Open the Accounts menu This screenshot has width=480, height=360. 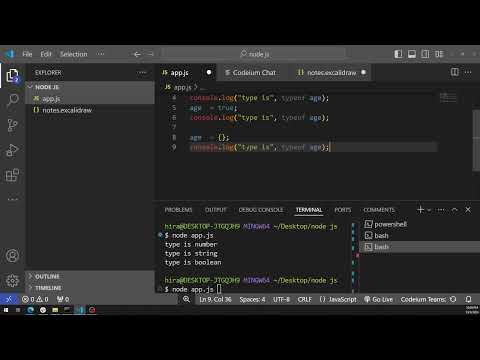click(x=13, y=256)
